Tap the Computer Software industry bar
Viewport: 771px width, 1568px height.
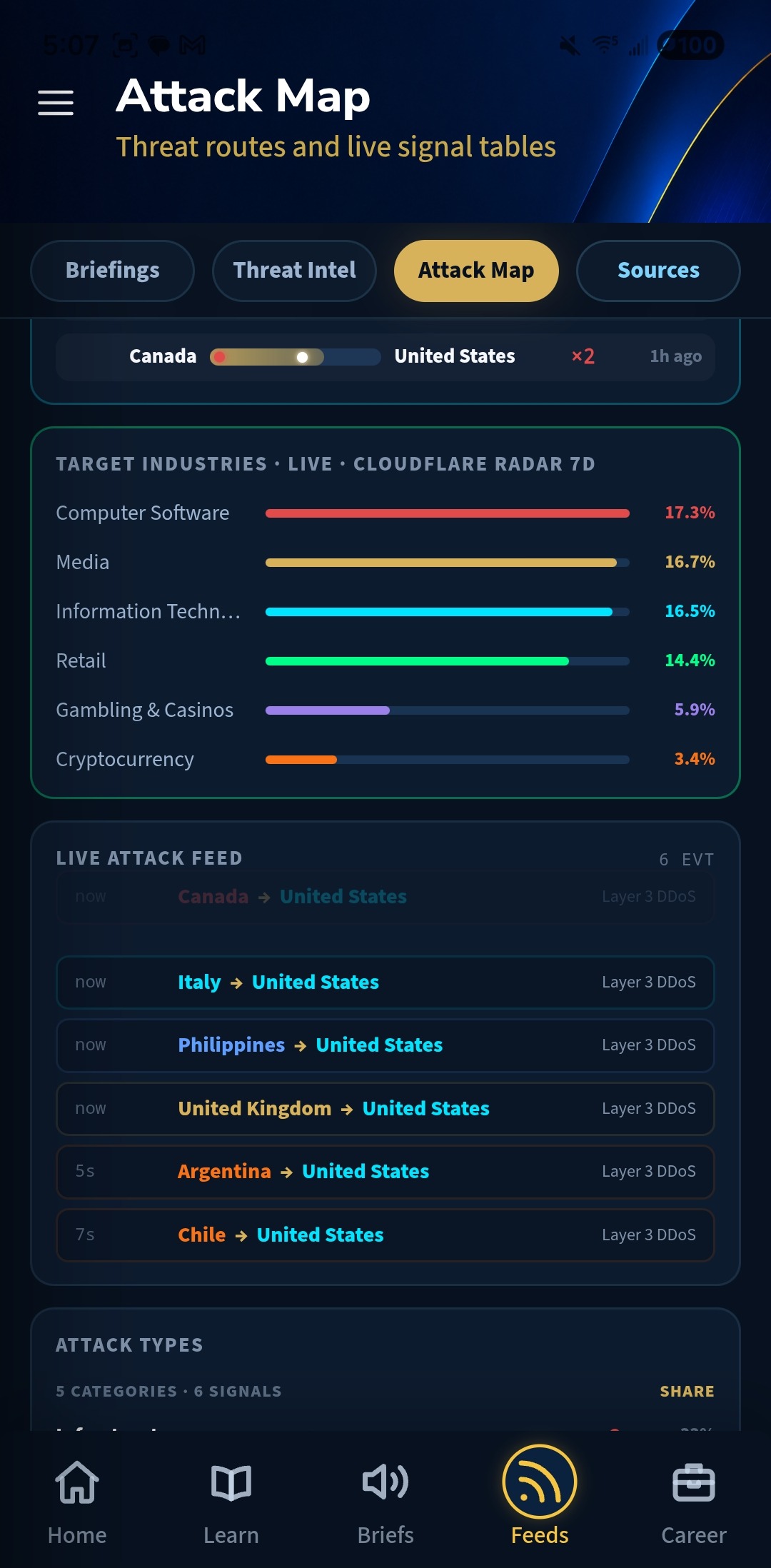click(x=448, y=513)
